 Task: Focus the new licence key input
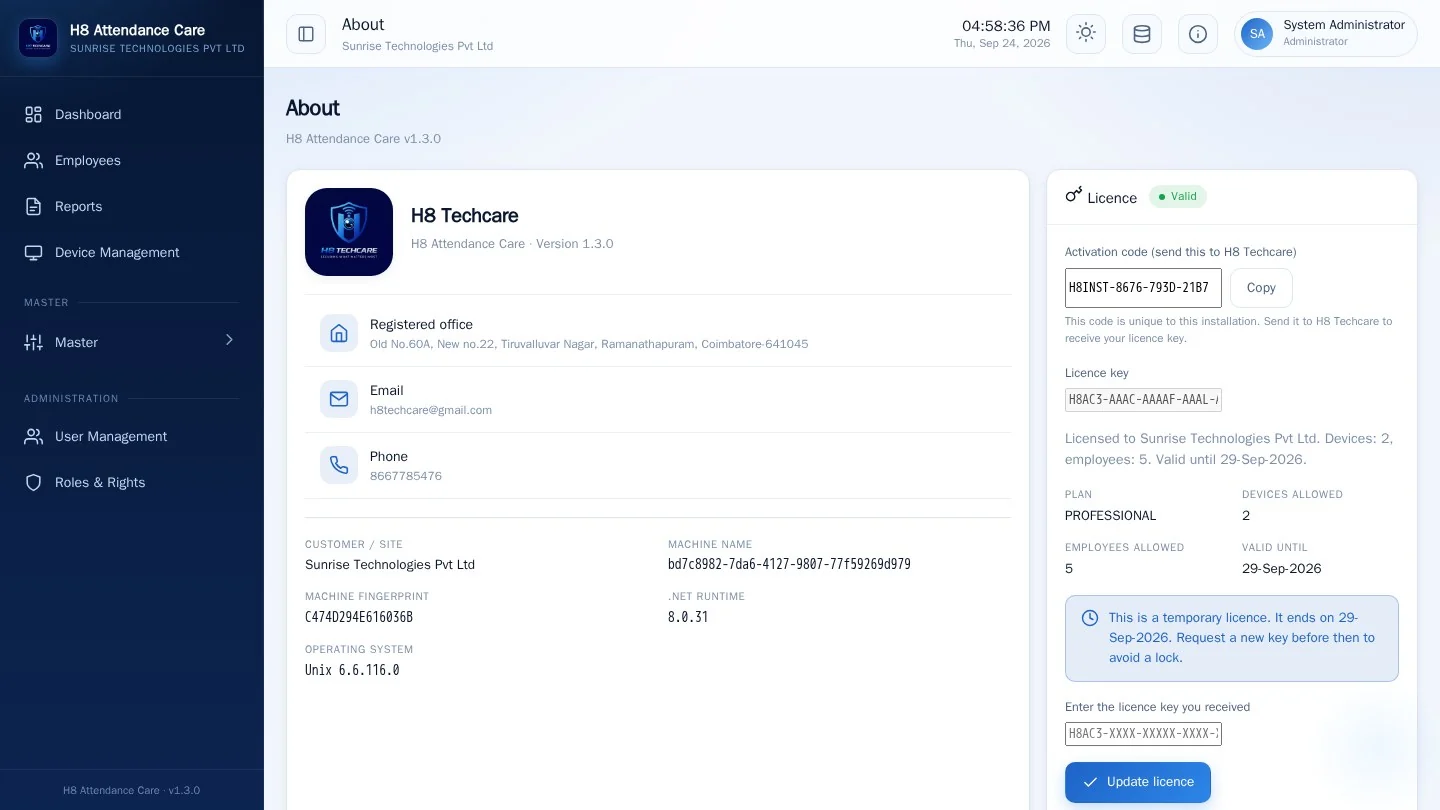click(1143, 734)
